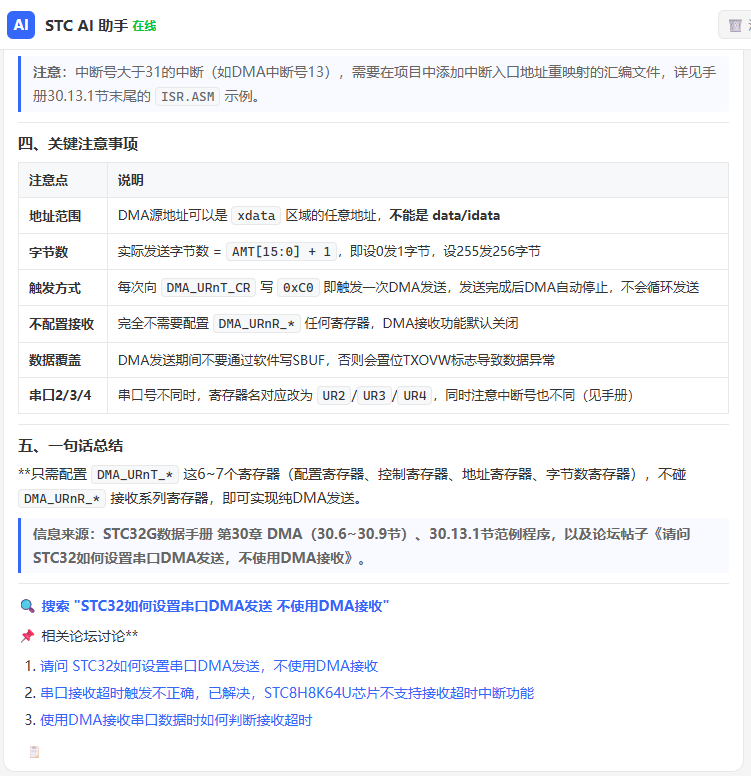This screenshot has height=776, width=751.
Task: Open the STC8H8K64U receive timeout thread
Action: tap(287, 693)
